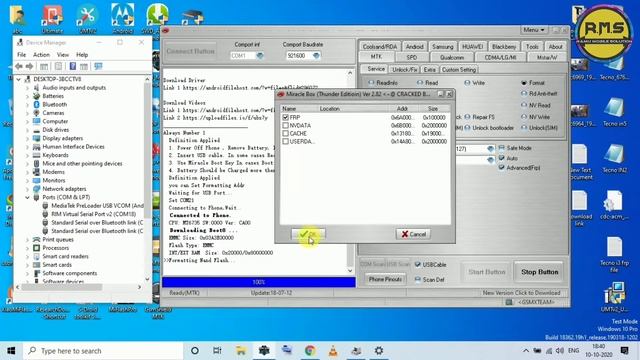Click the Phone Pinouts button
Image resolution: width=640 pixels, height=360 pixels.
click(x=385, y=280)
